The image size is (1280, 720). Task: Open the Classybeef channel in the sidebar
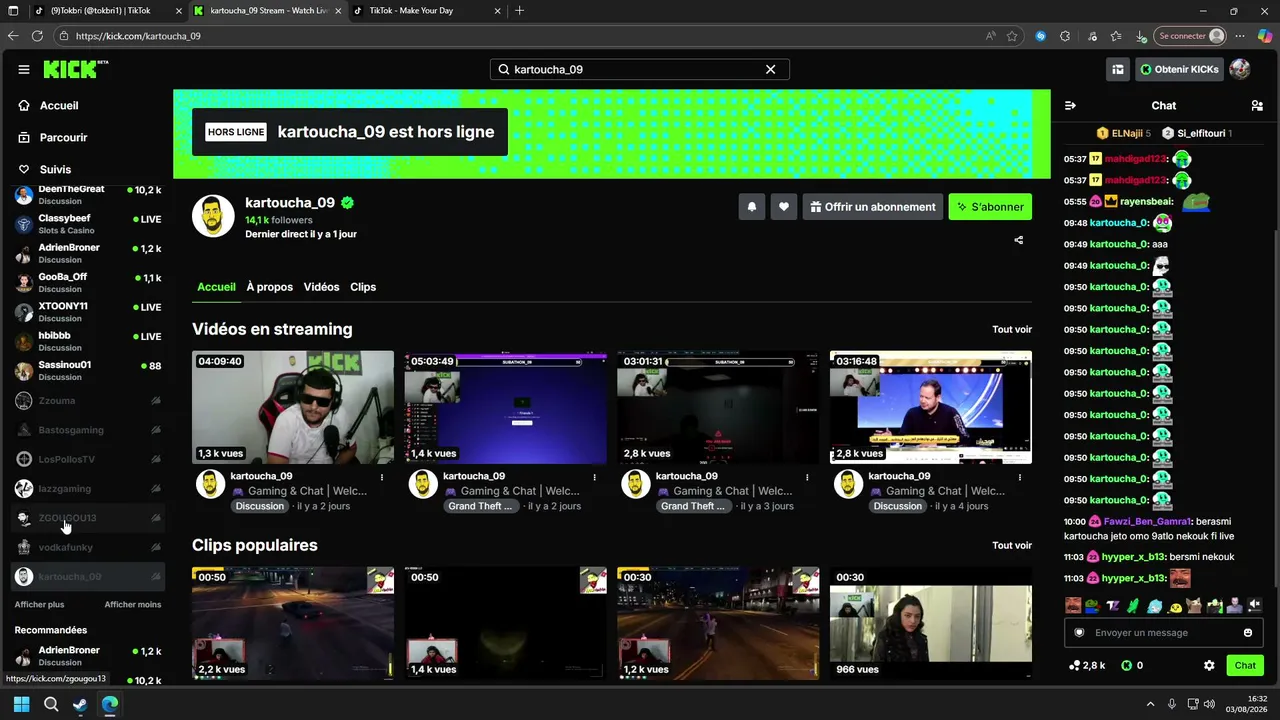coord(86,224)
